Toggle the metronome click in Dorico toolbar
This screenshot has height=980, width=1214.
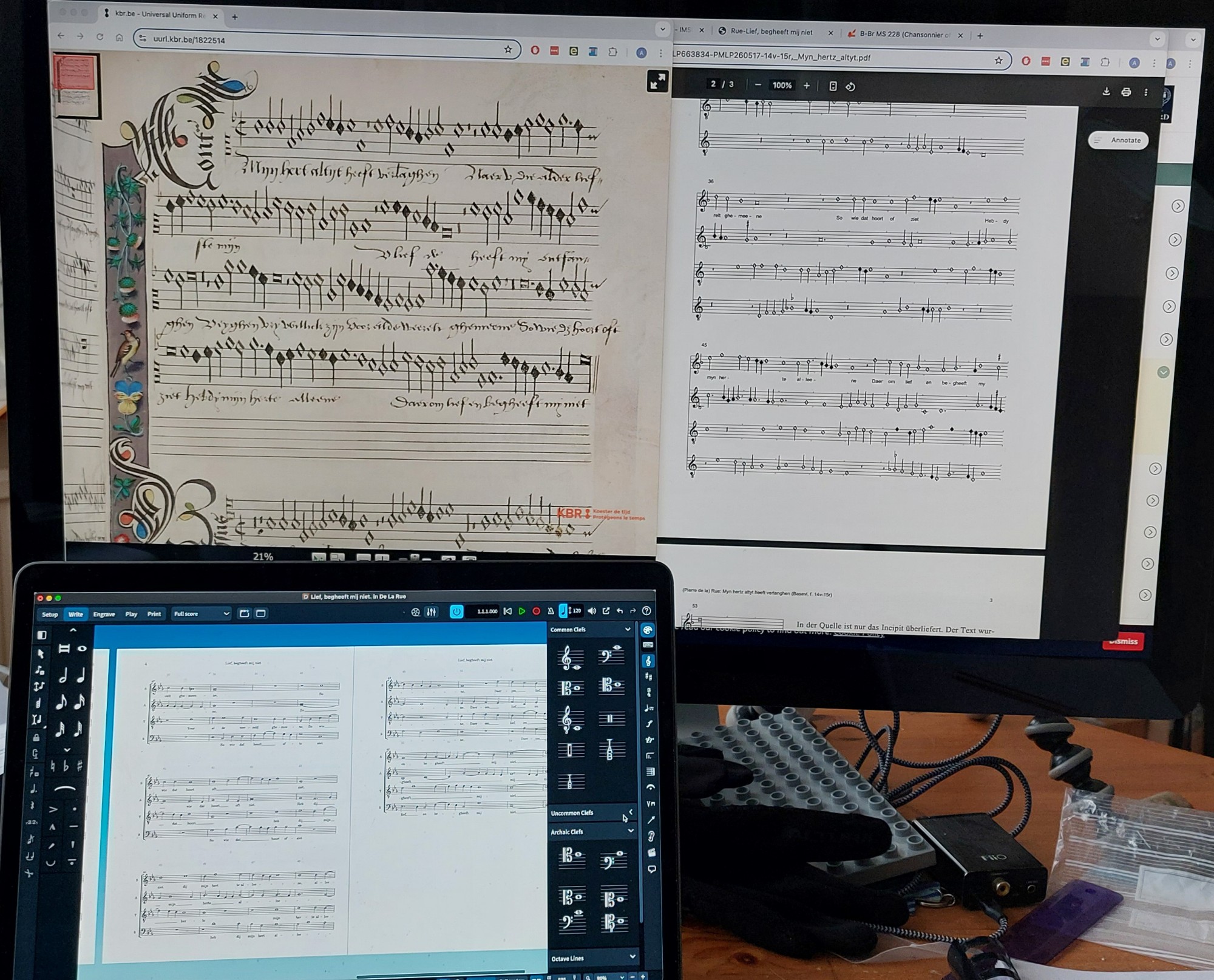tap(551, 611)
